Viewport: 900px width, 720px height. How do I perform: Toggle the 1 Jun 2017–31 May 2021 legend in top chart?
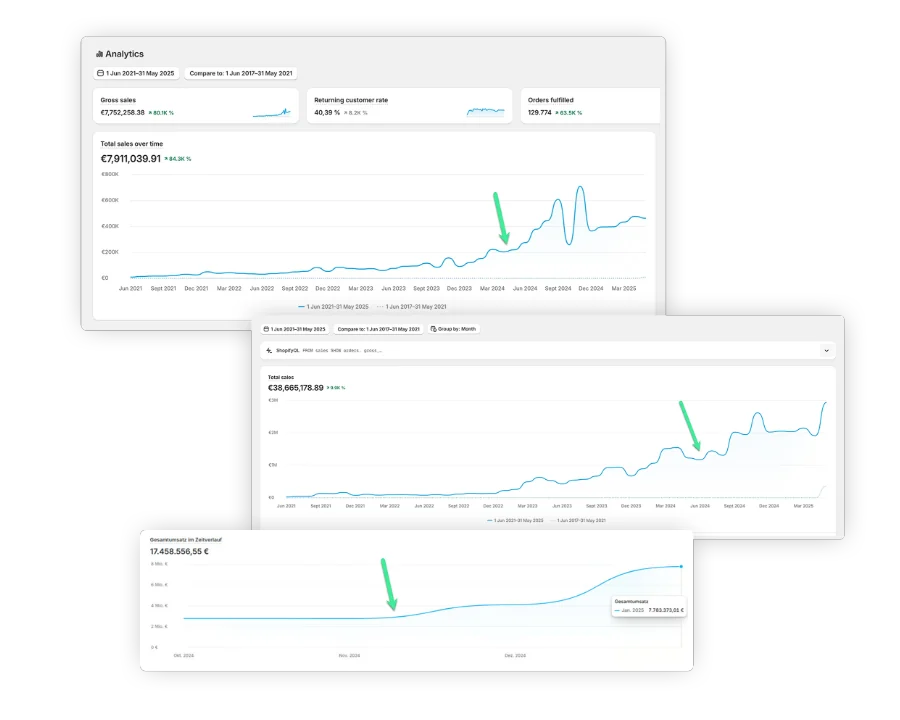(412, 307)
